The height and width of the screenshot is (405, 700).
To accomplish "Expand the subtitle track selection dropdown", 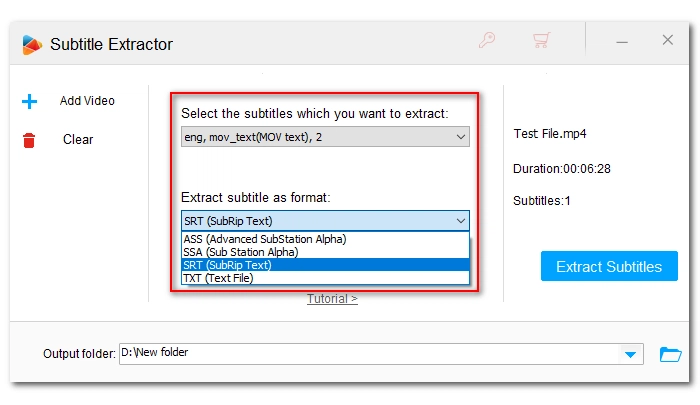I will click(x=325, y=137).
